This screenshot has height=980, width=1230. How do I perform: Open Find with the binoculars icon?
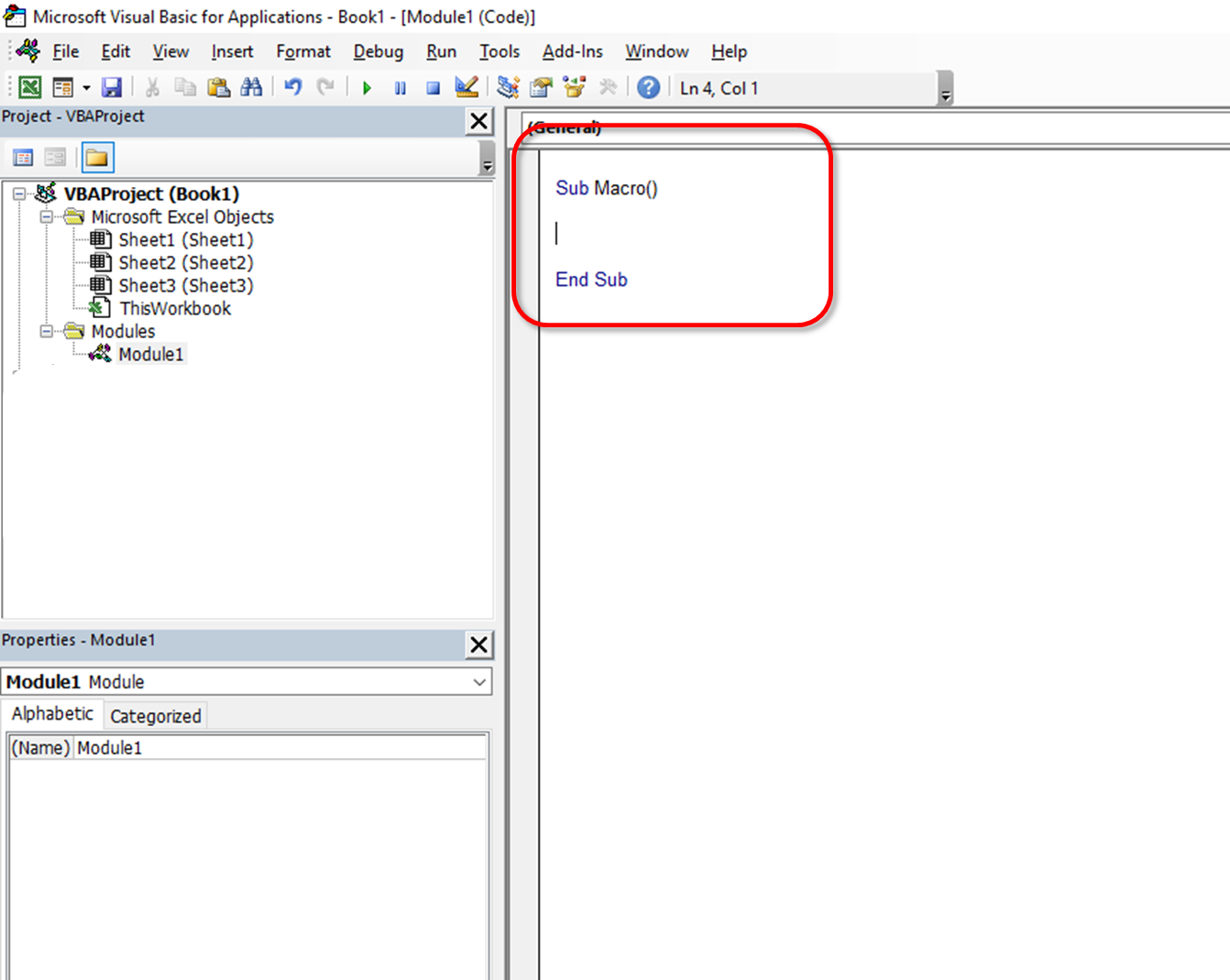(x=251, y=87)
